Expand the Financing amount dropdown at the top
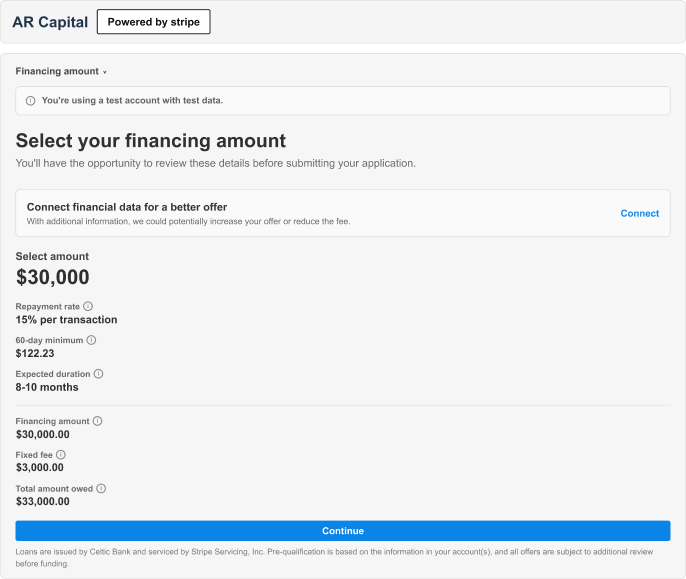This screenshot has width=686, height=579. coord(61,72)
